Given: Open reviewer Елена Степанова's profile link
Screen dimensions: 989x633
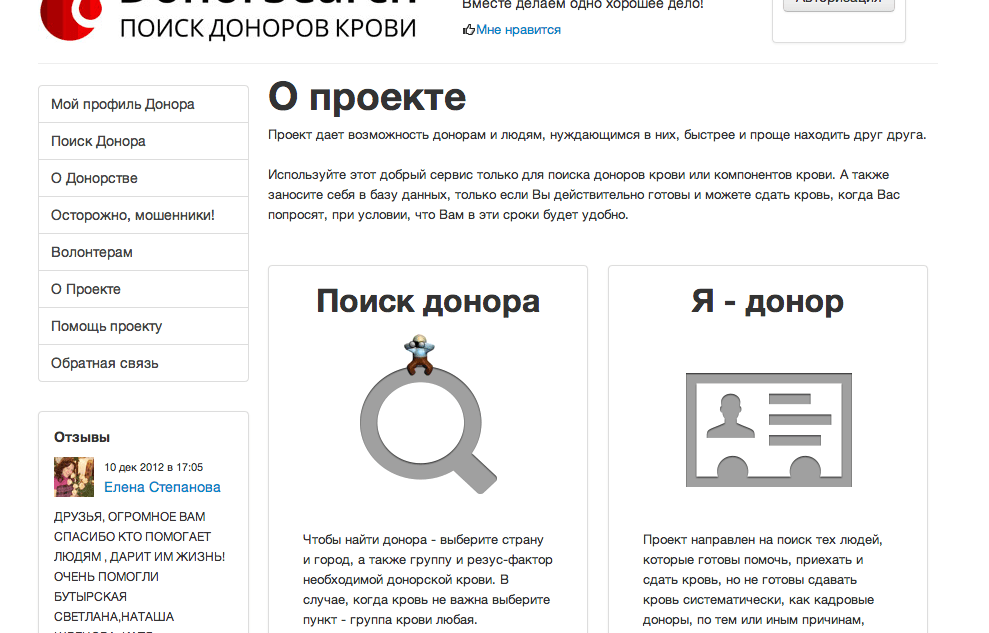Looking at the screenshot, I should [162, 487].
